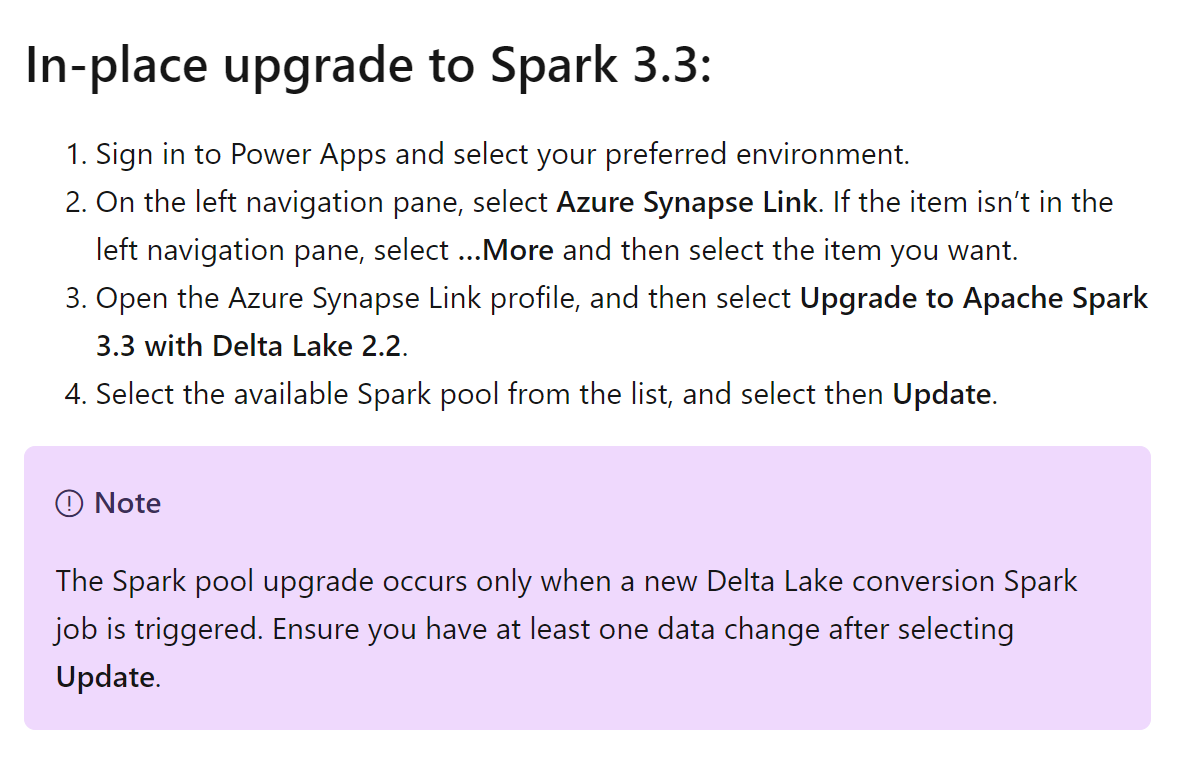Click the "In-place upgrade to Spark 3.3" heading
Image resolution: width=1185 pixels, height=784 pixels.
tap(368, 65)
